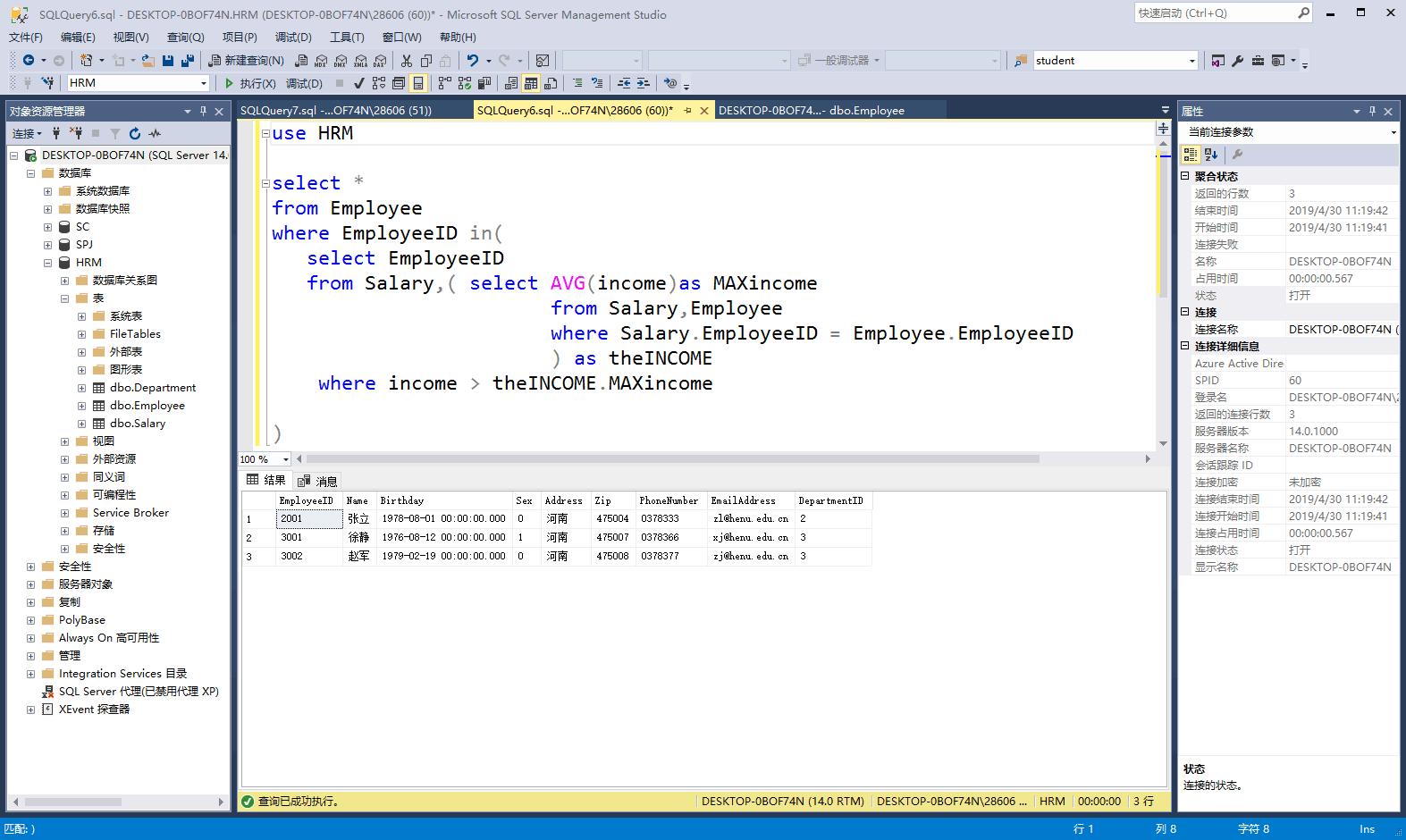Viewport: 1406px width, 840px height.
Task: Select the dbo.Employee tree item
Action: tap(147, 406)
